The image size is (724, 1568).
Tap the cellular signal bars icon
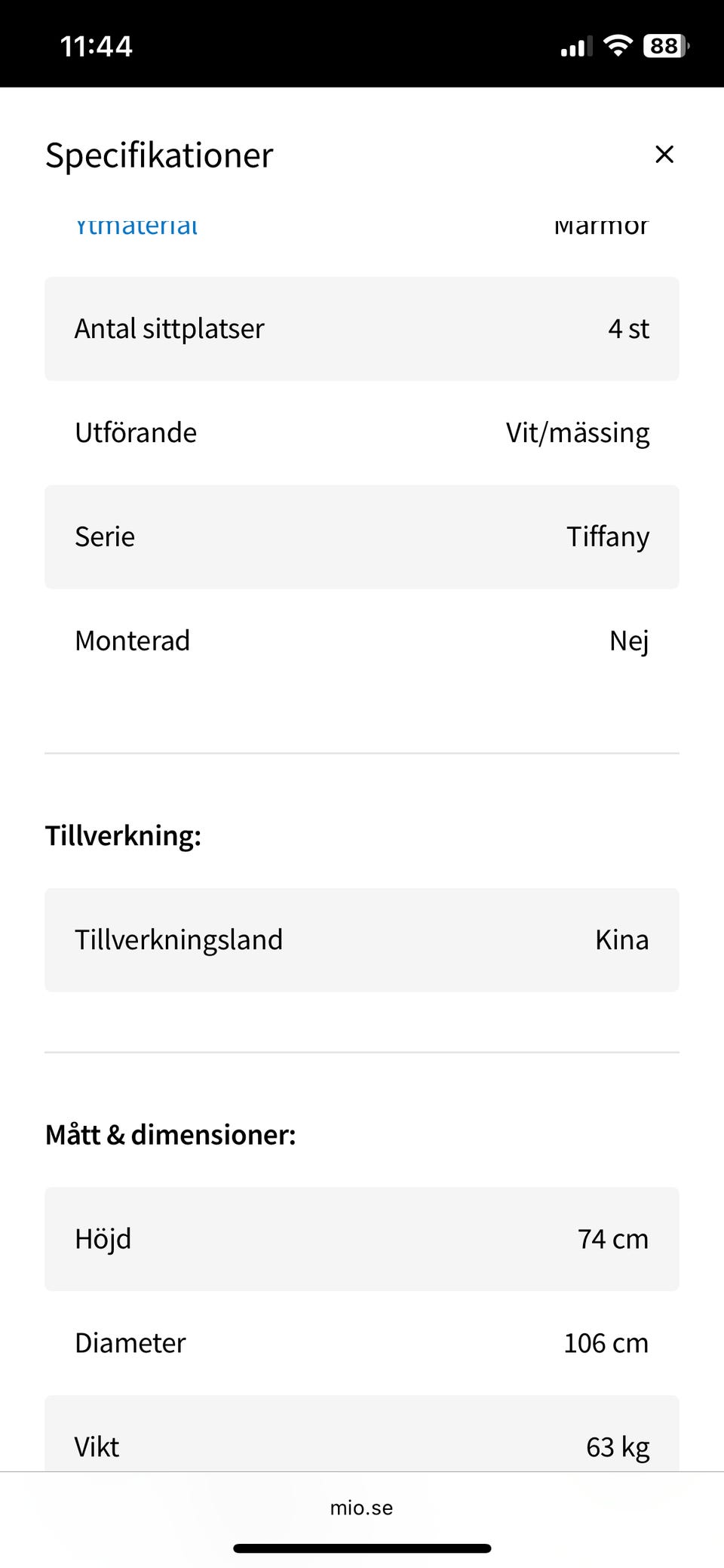[x=575, y=48]
